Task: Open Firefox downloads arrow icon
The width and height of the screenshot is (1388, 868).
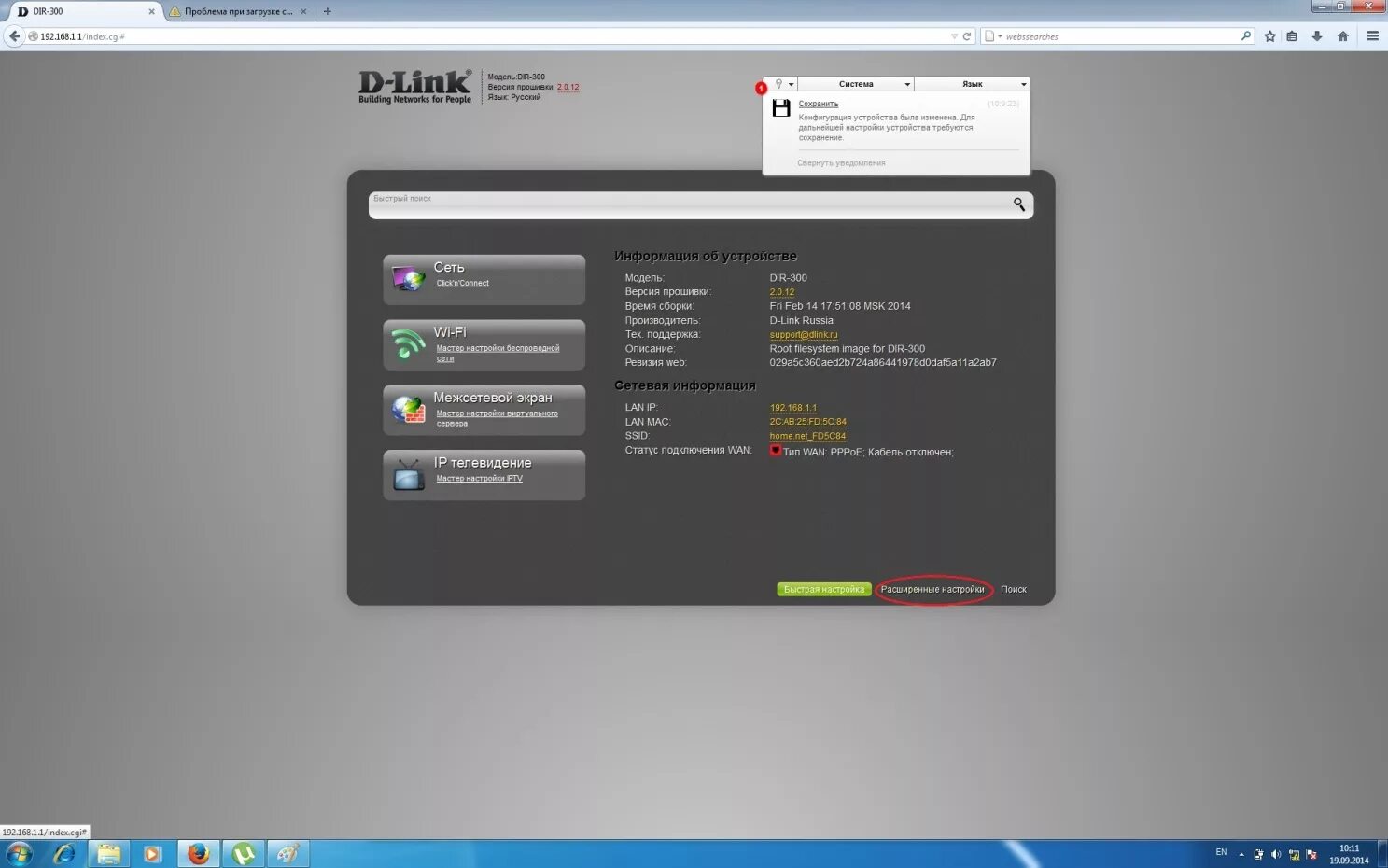Action: [x=1317, y=36]
